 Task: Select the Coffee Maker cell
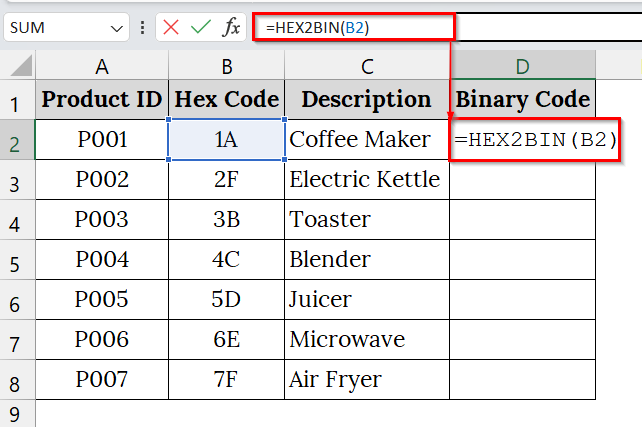point(367,140)
